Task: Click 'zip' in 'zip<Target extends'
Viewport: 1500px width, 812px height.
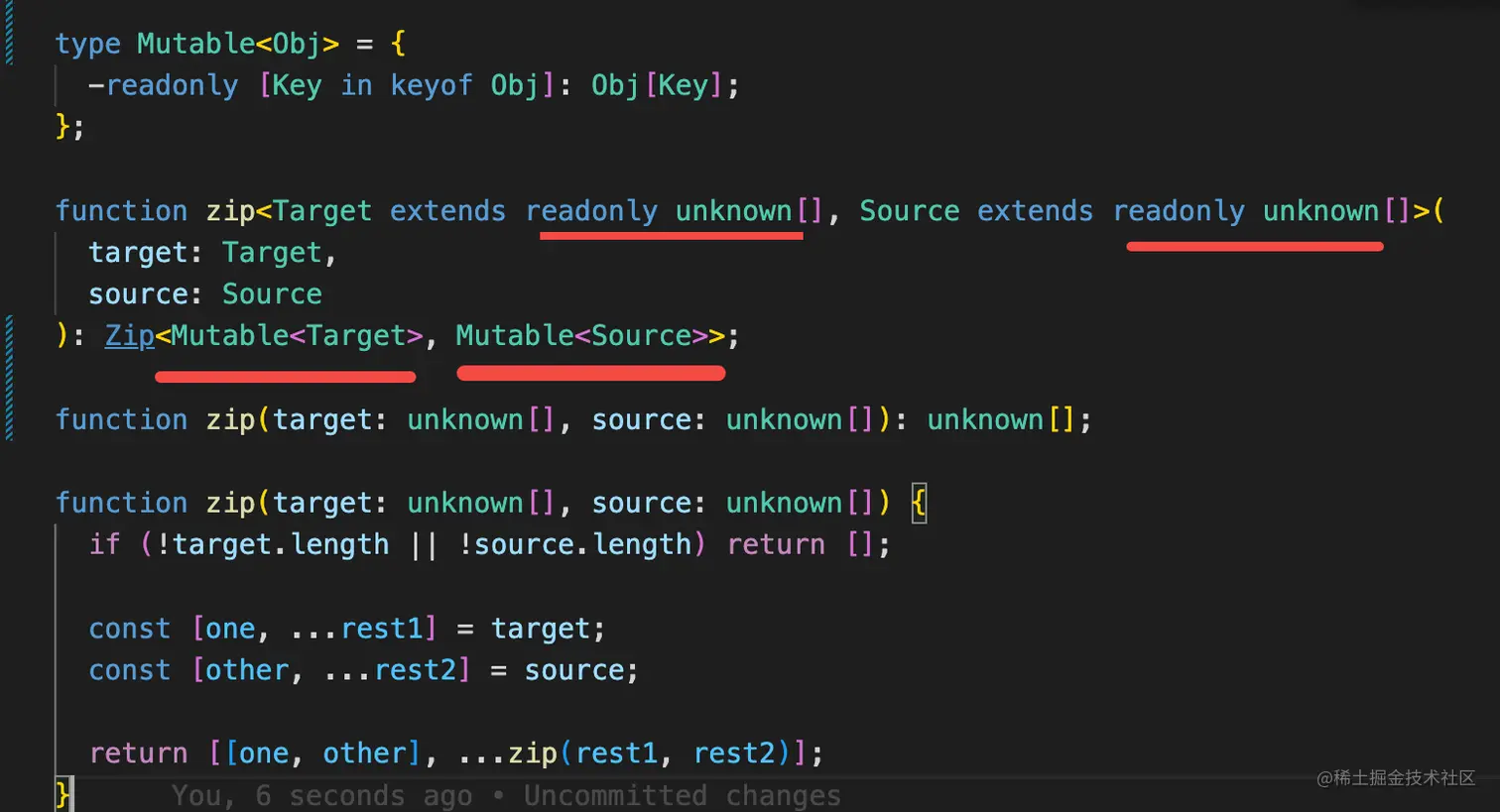Action: click(x=230, y=211)
